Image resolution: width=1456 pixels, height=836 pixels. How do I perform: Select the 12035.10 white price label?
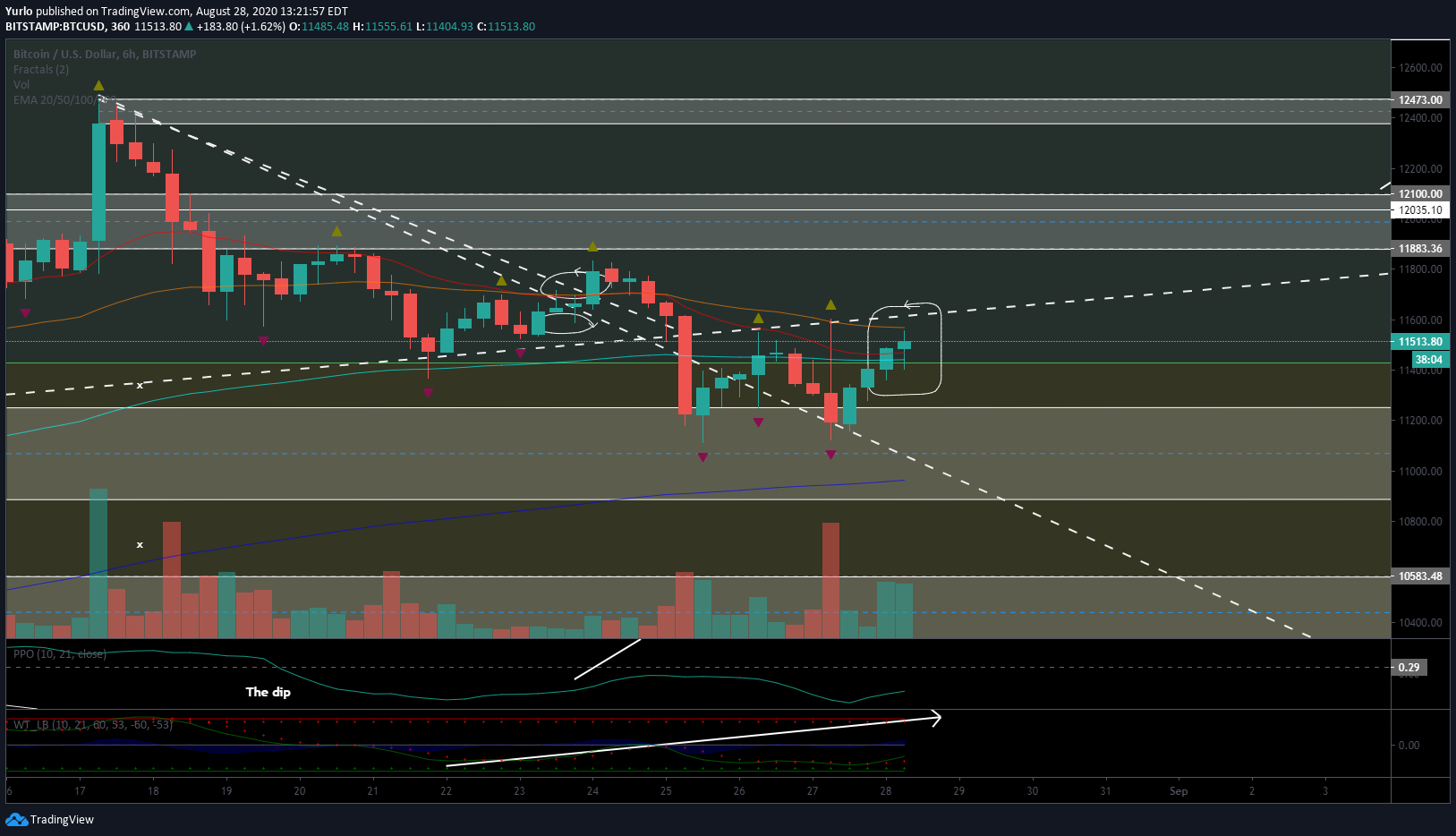pos(1420,210)
